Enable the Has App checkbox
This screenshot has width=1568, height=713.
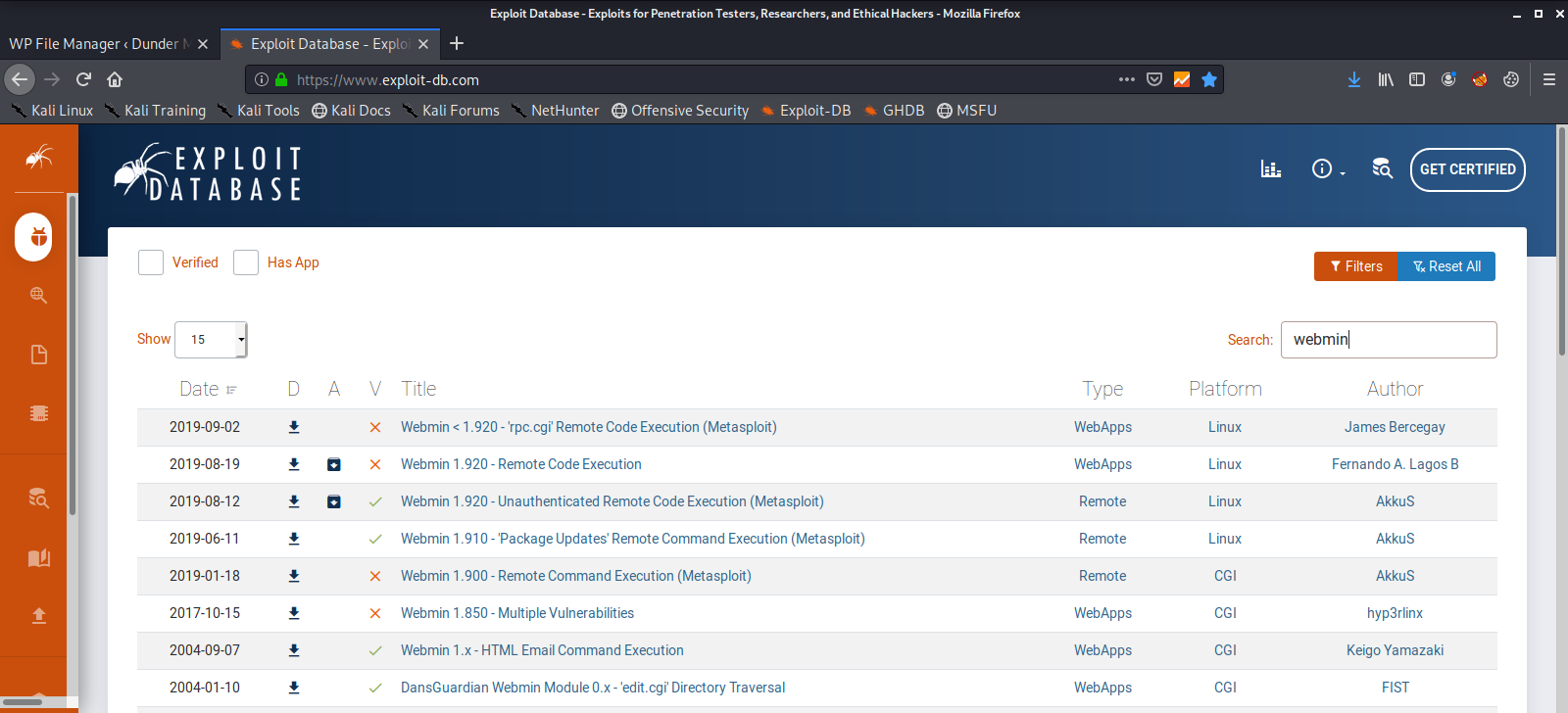pyautogui.click(x=246, y=262)
